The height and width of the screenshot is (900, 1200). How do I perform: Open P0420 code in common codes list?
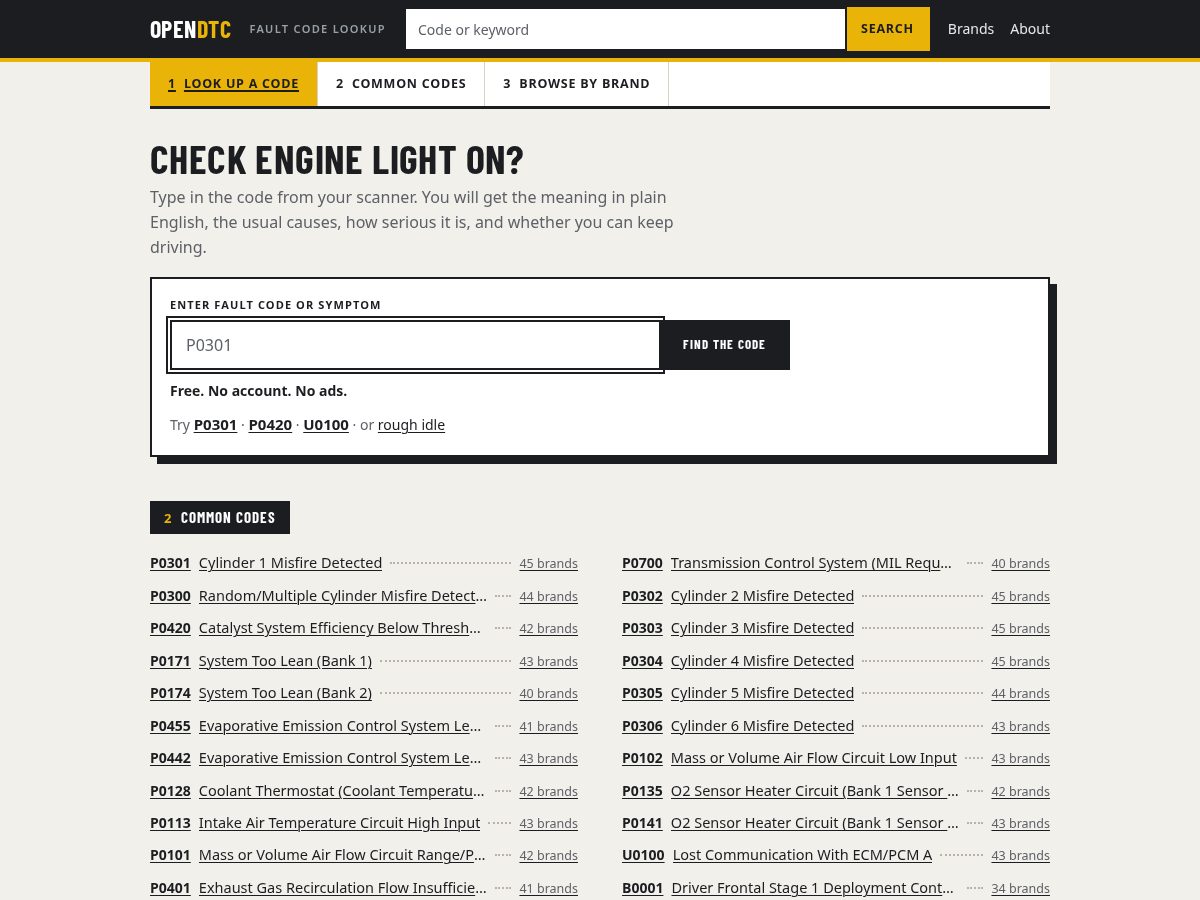[x=170, y=628]
